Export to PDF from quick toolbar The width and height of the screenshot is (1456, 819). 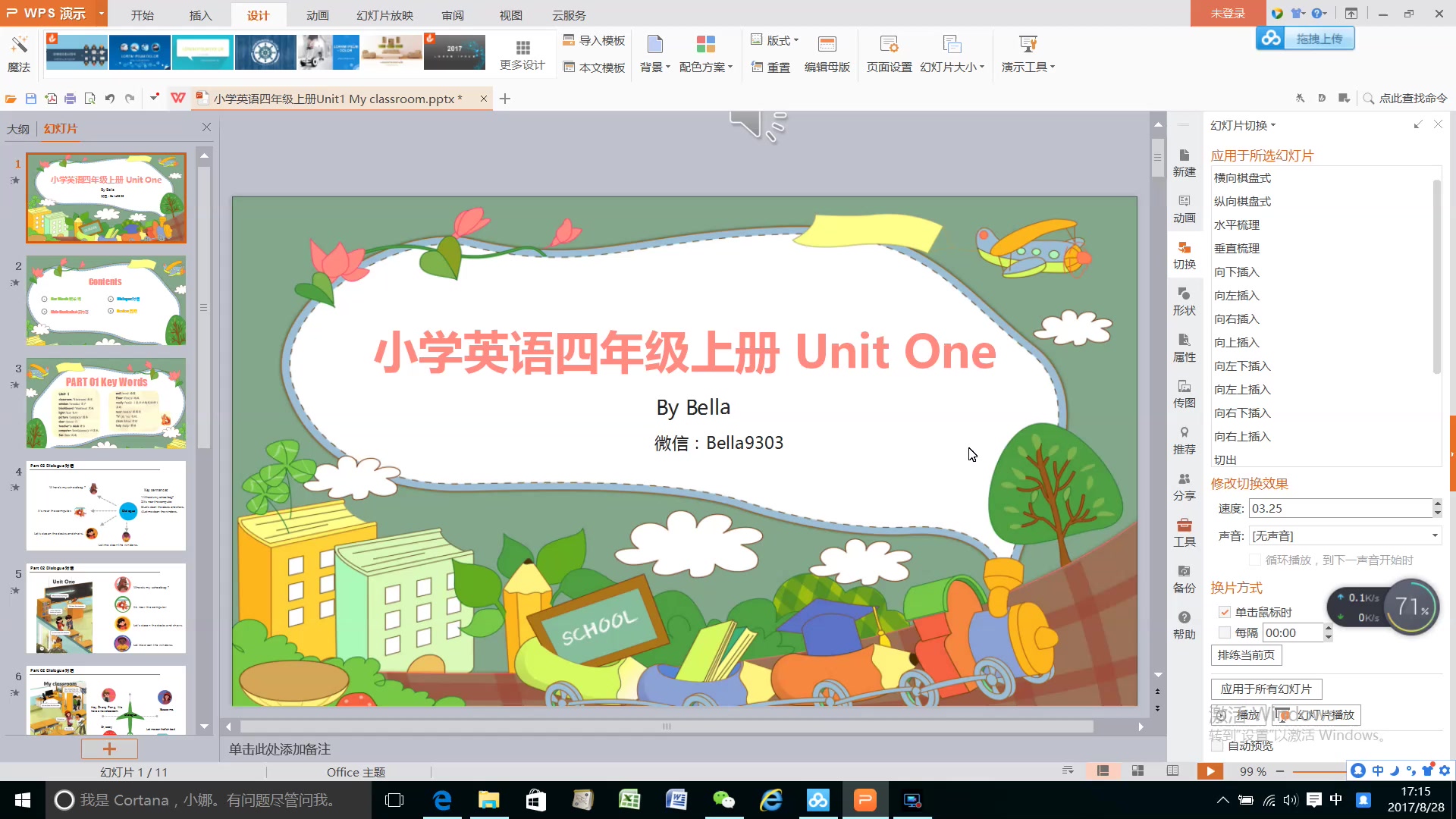point(51,99)
